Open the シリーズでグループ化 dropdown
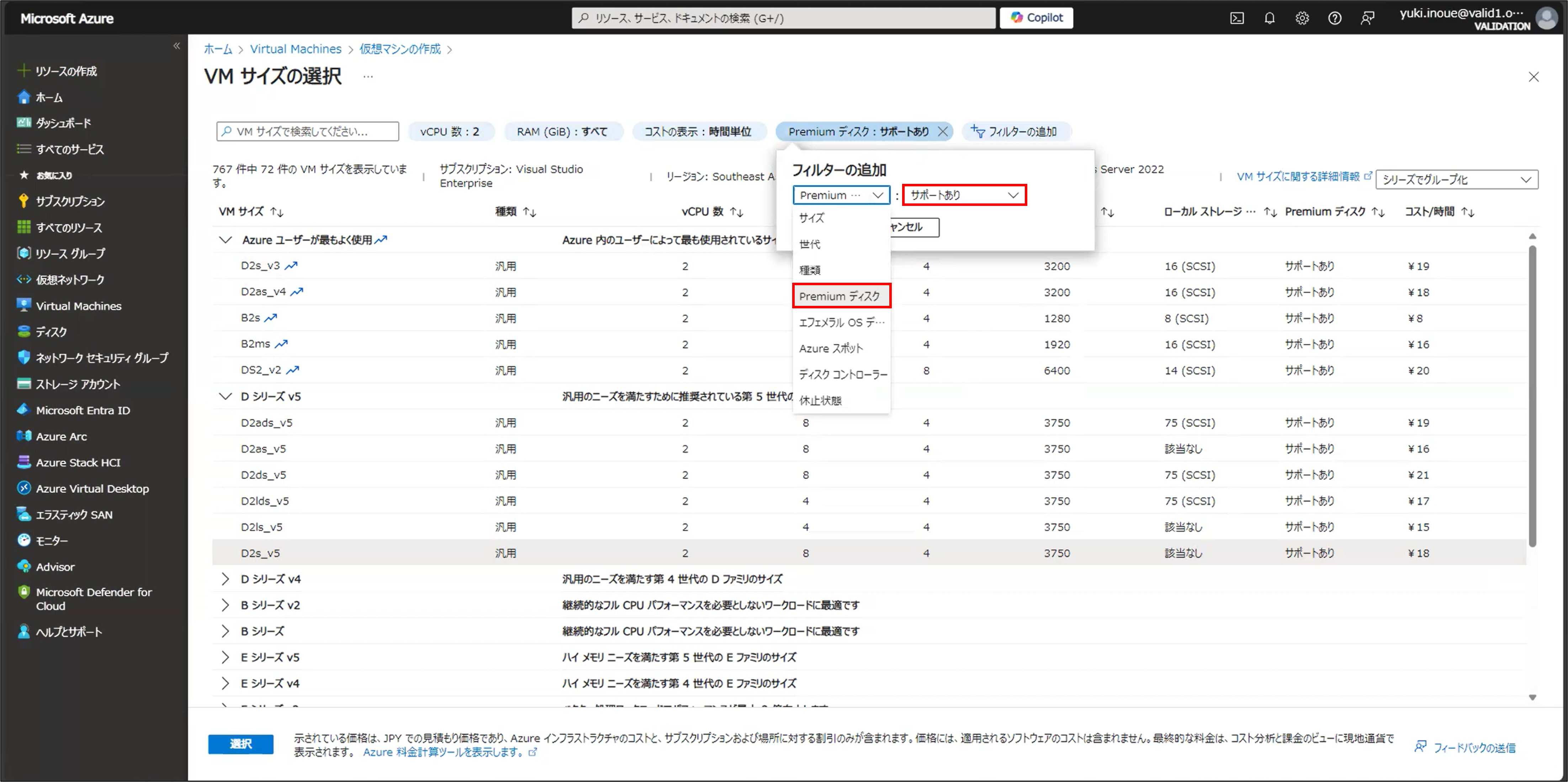1568x782 pixels. click(1457, 179)
